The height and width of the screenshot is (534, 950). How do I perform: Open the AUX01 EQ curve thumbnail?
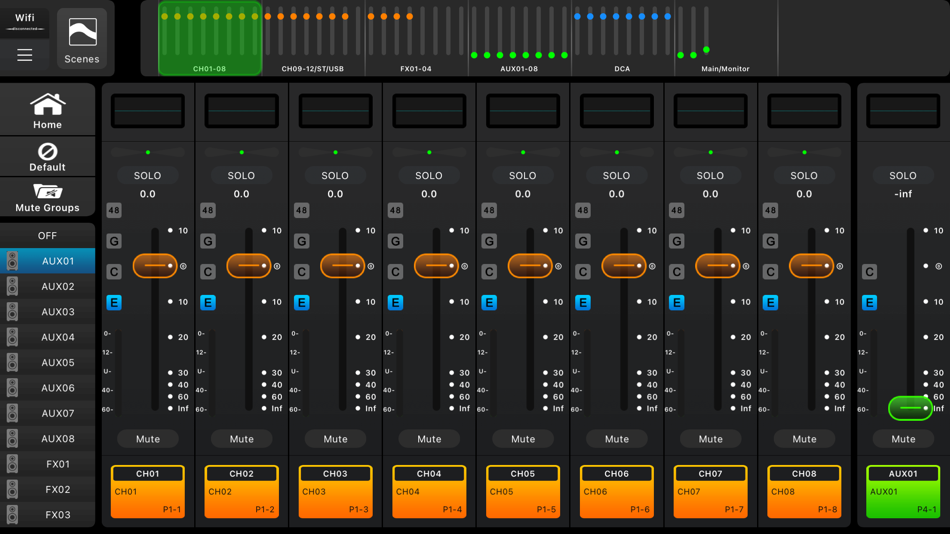(x=903, y=111)
